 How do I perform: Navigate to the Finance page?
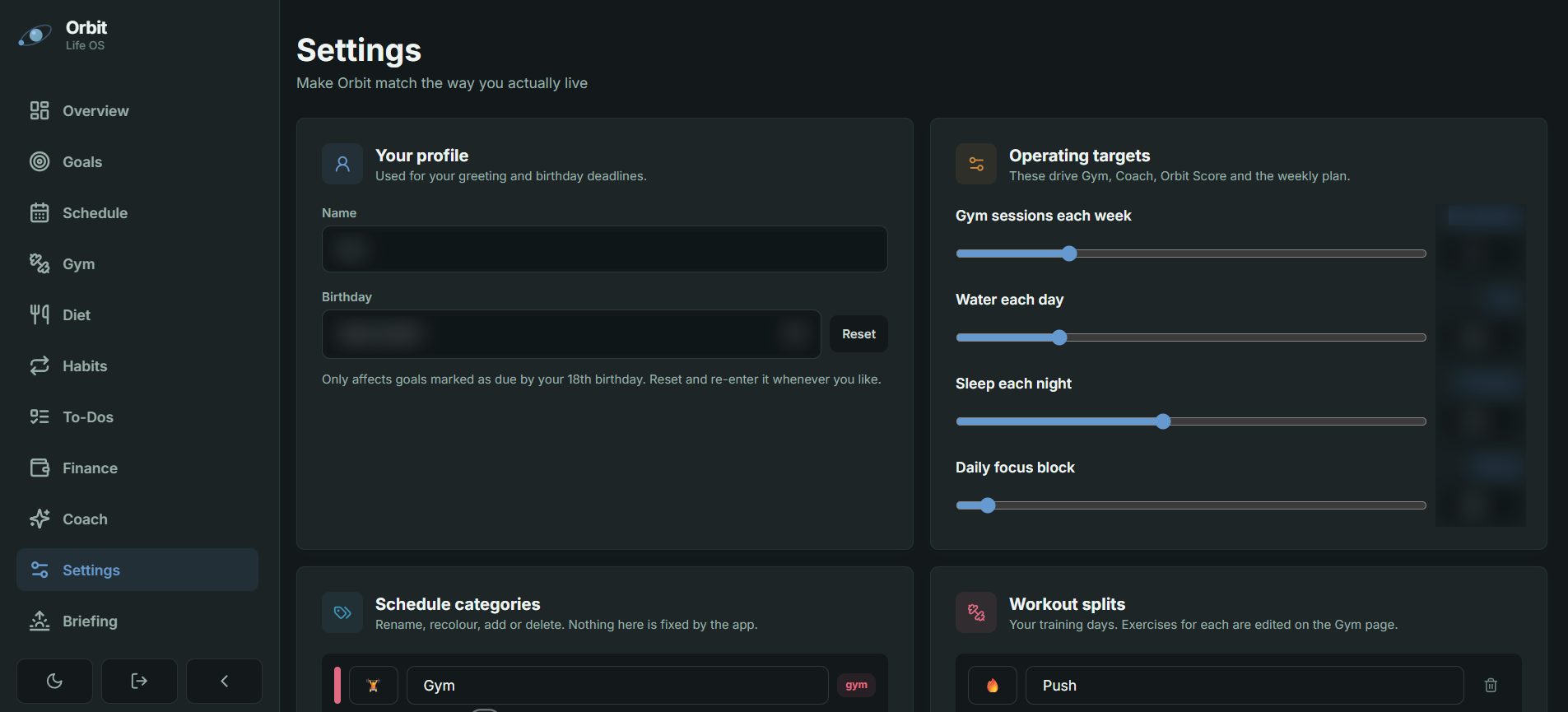pyautogui.click(x=137, y=468)
